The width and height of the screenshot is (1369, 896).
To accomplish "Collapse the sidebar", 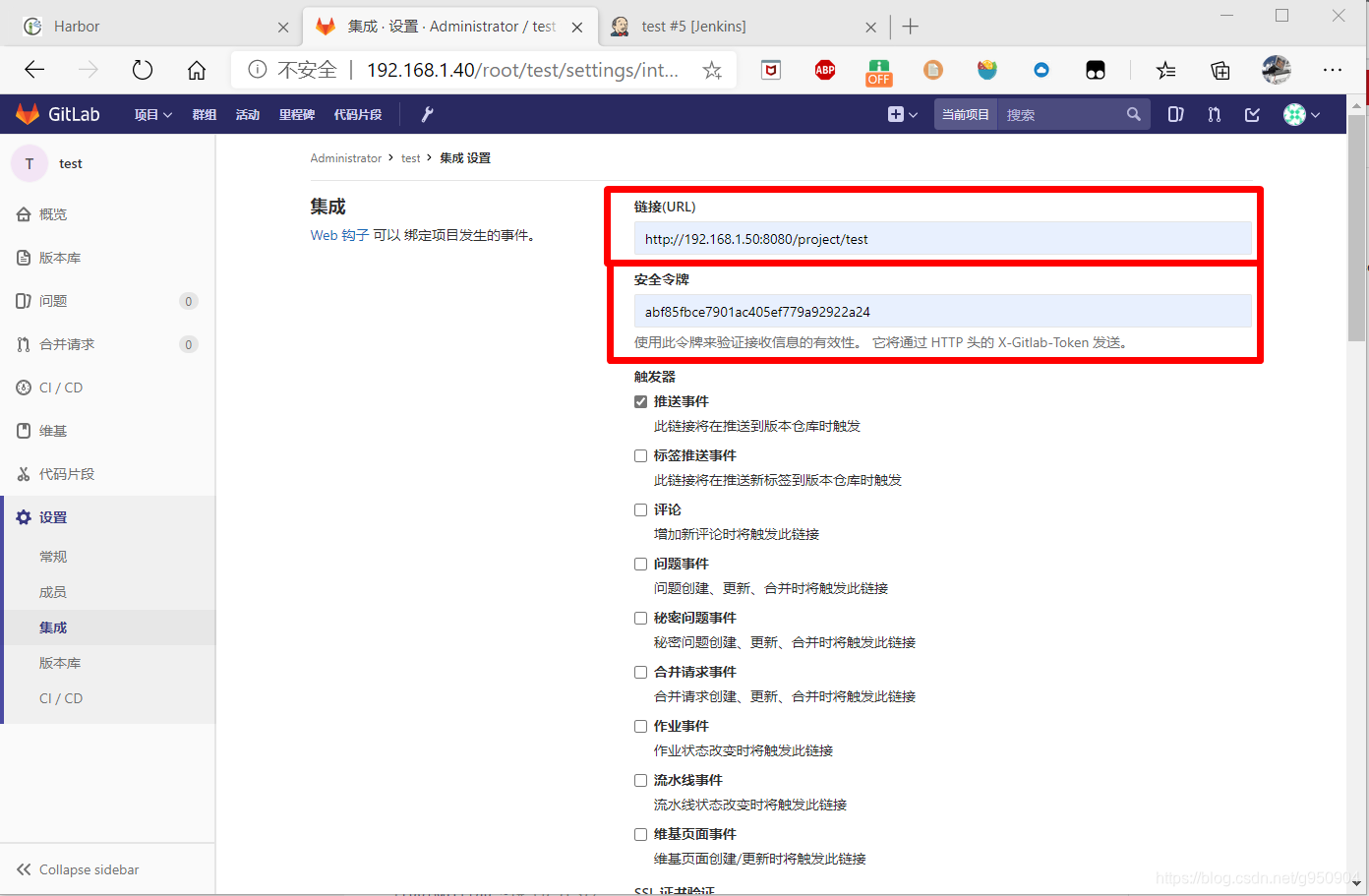I will tap(77, 869).
